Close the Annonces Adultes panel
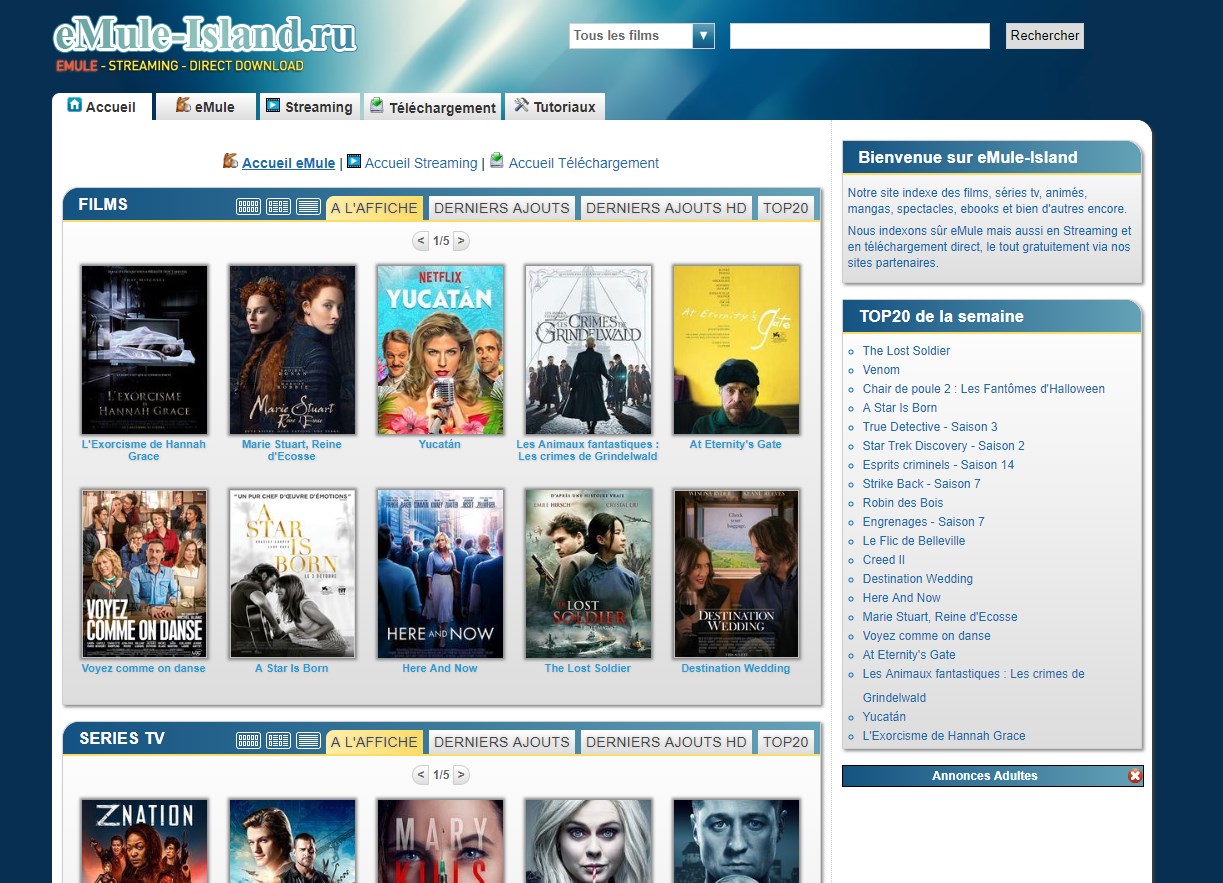Viewport: 1223px width, 883px height. (x=1134, y=776)
